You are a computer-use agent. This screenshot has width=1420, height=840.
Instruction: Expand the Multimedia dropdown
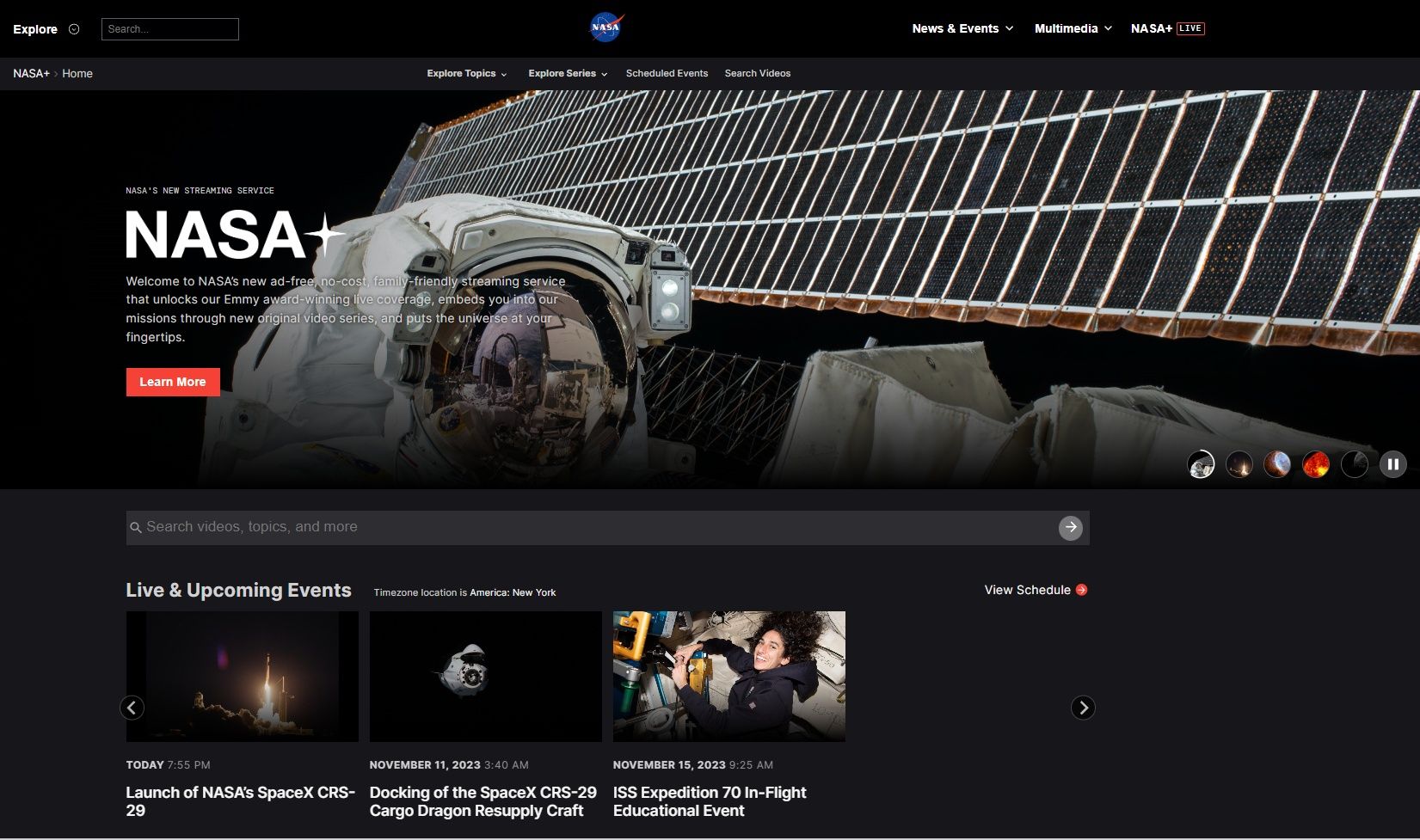[x=1073, y=28]
